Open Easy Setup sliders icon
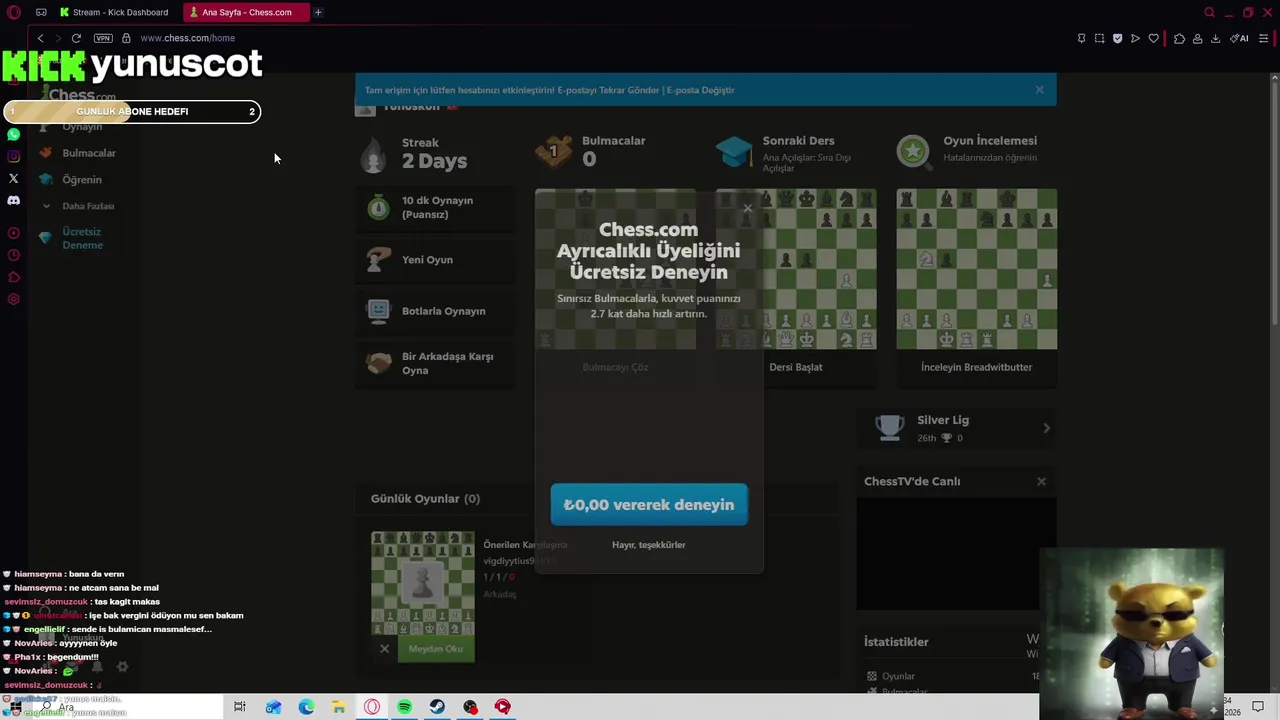 [x=1264, y=38]
